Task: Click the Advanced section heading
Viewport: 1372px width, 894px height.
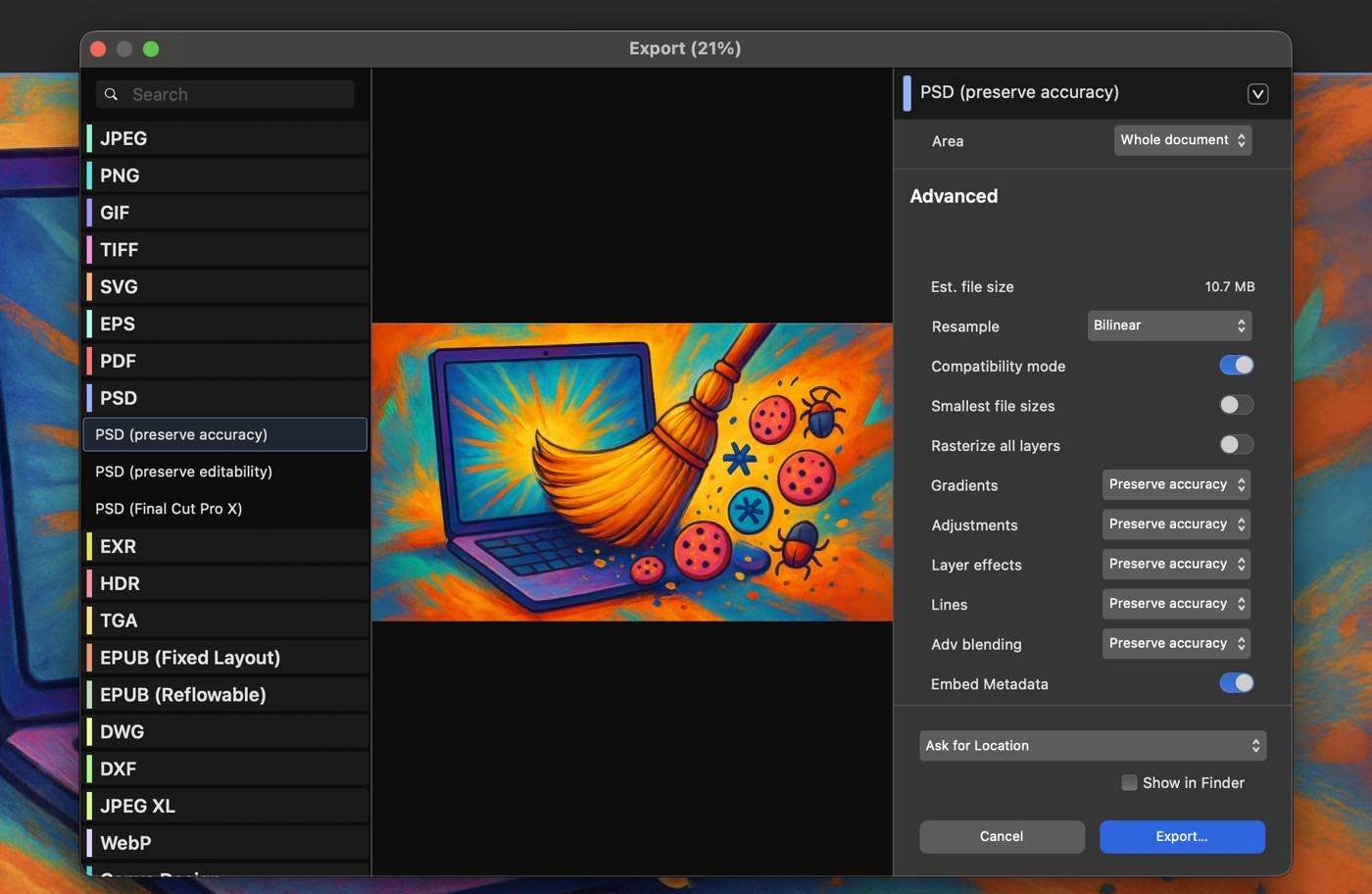Action: (x=954, y=196)
